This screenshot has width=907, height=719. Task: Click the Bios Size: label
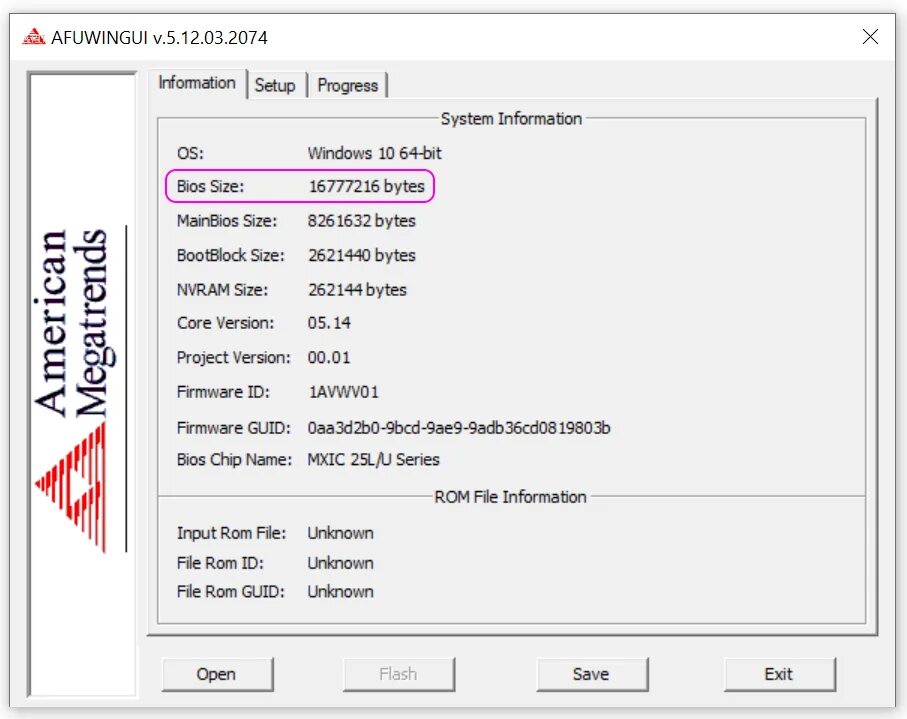pos(211,186)
